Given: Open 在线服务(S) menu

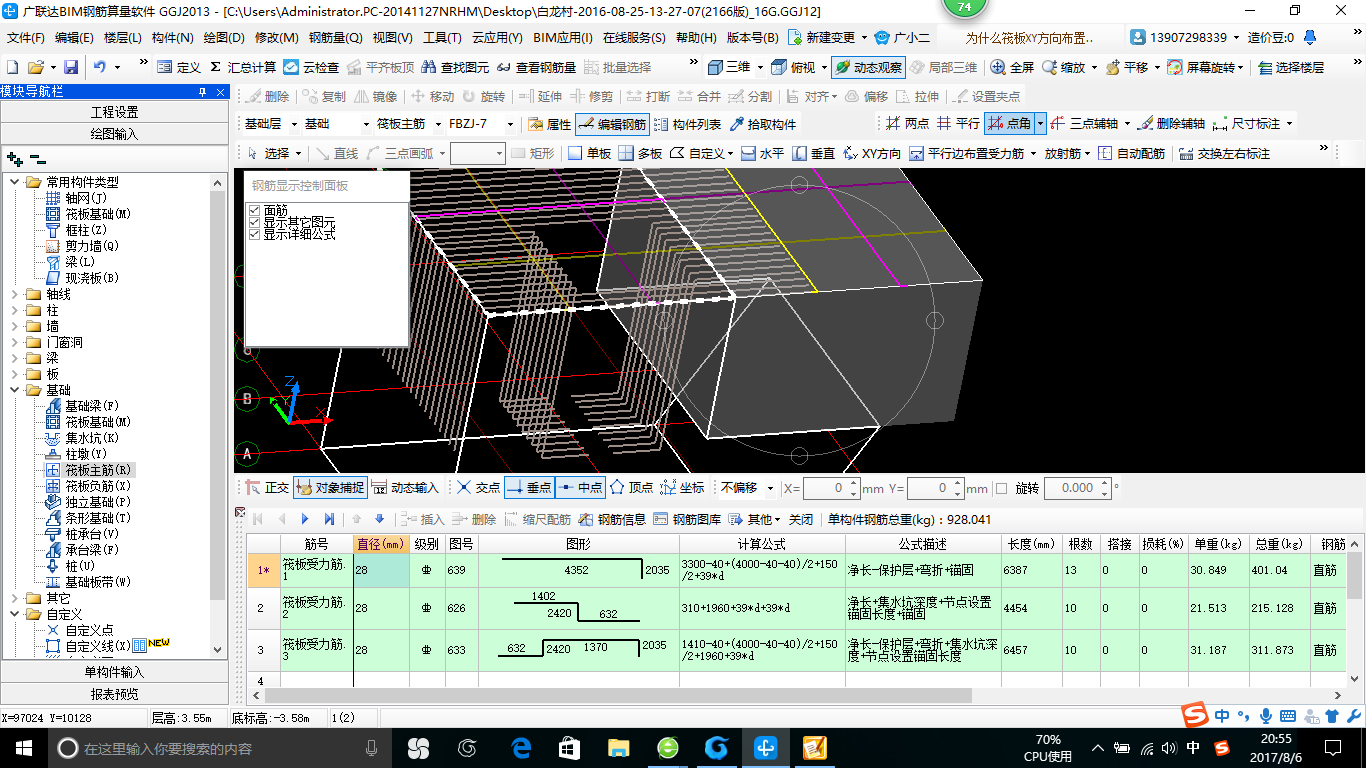Looking at the screenshot, I should pos(634,38).
